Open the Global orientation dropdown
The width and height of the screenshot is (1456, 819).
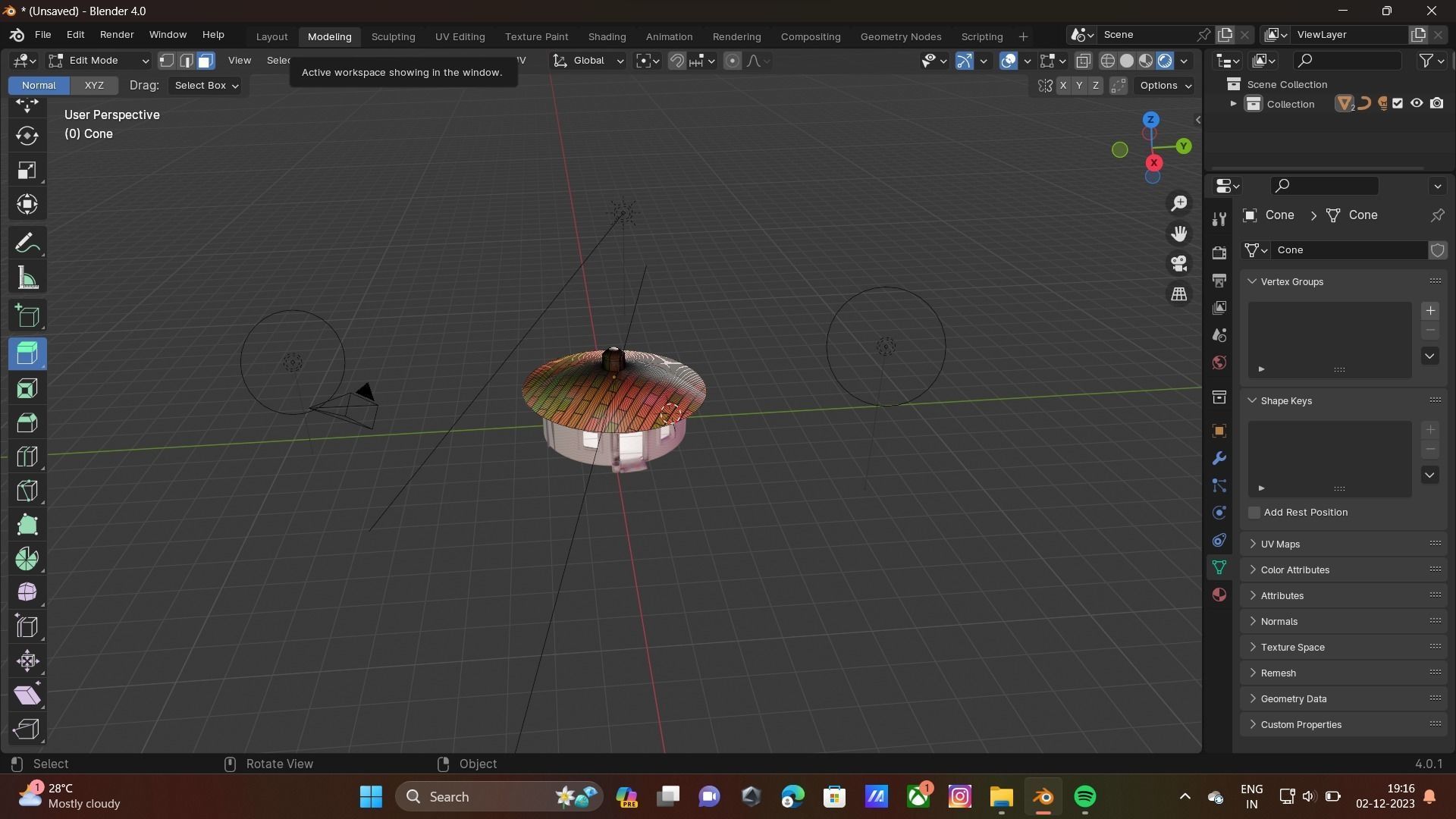588,61
